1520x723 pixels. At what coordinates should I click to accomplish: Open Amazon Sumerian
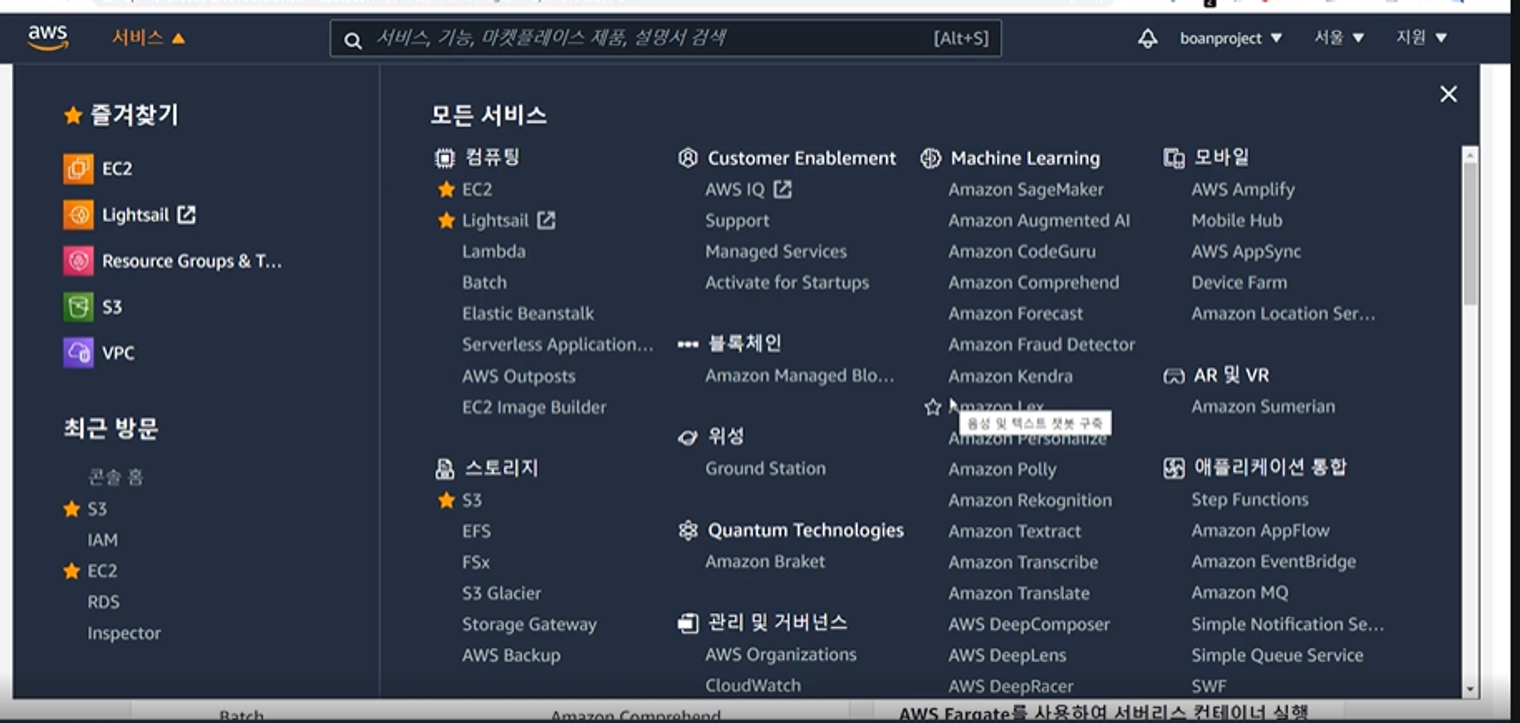click(x=1262, y=406)
